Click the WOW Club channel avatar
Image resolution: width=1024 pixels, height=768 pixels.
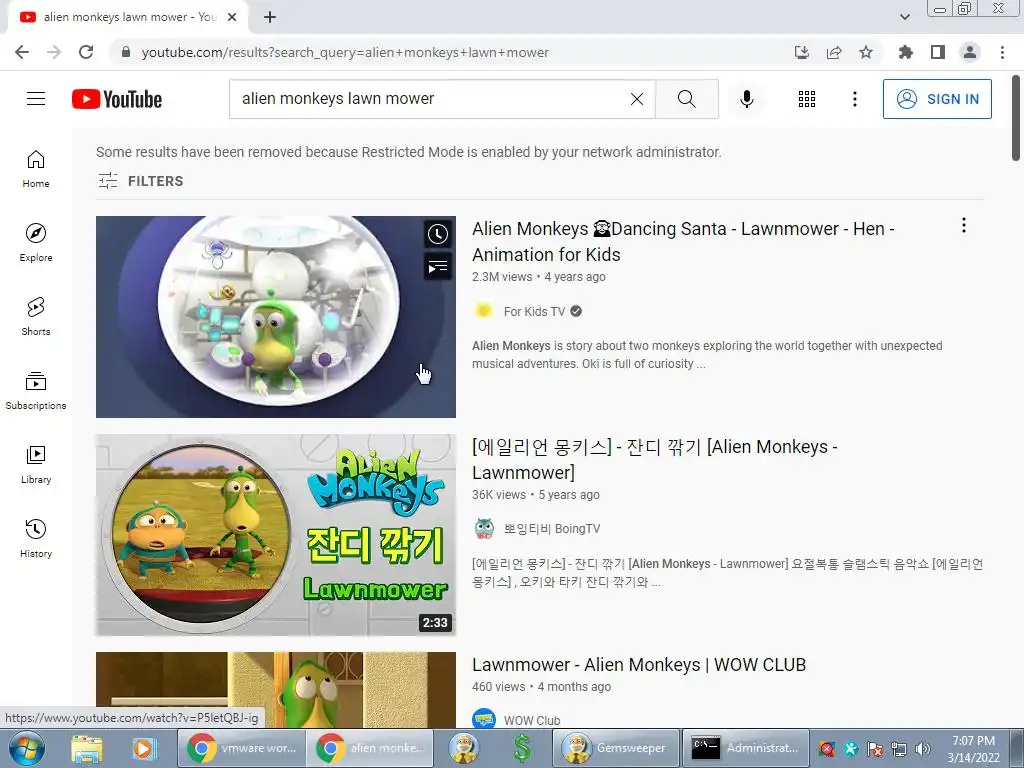click(x=483, y=719)
